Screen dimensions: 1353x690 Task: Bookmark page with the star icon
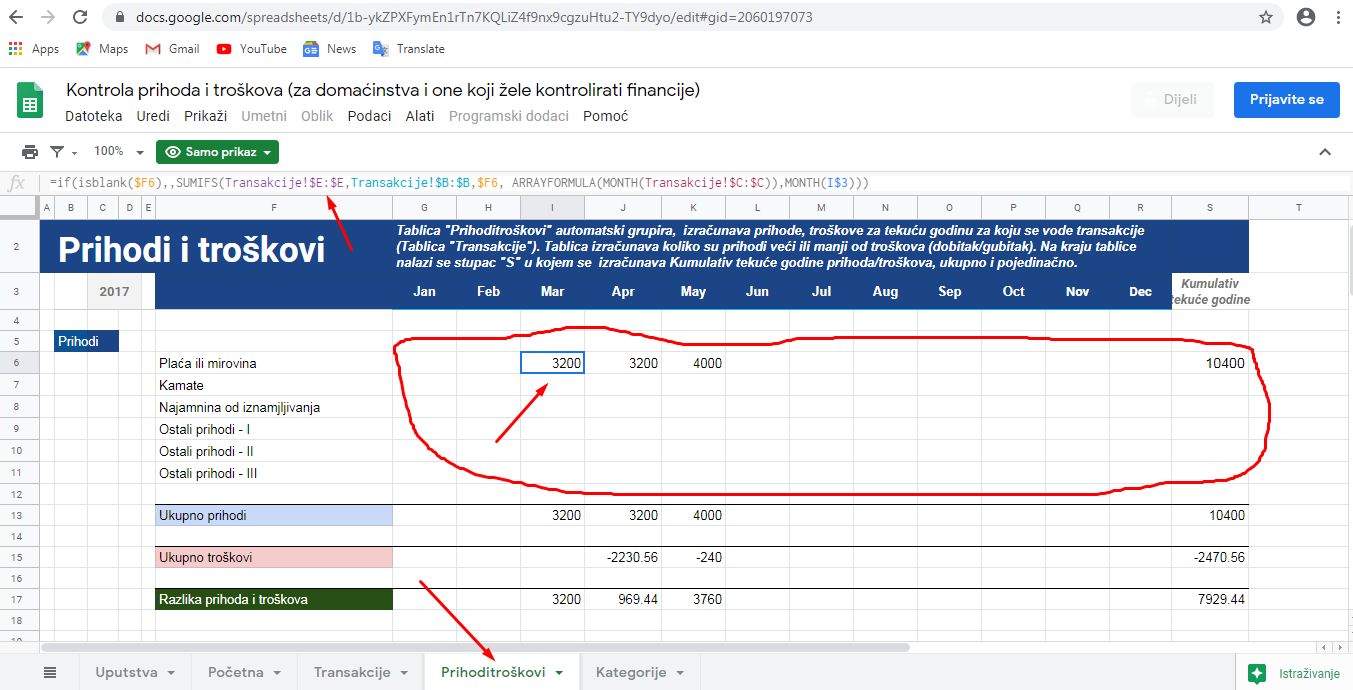(1266, 17)
